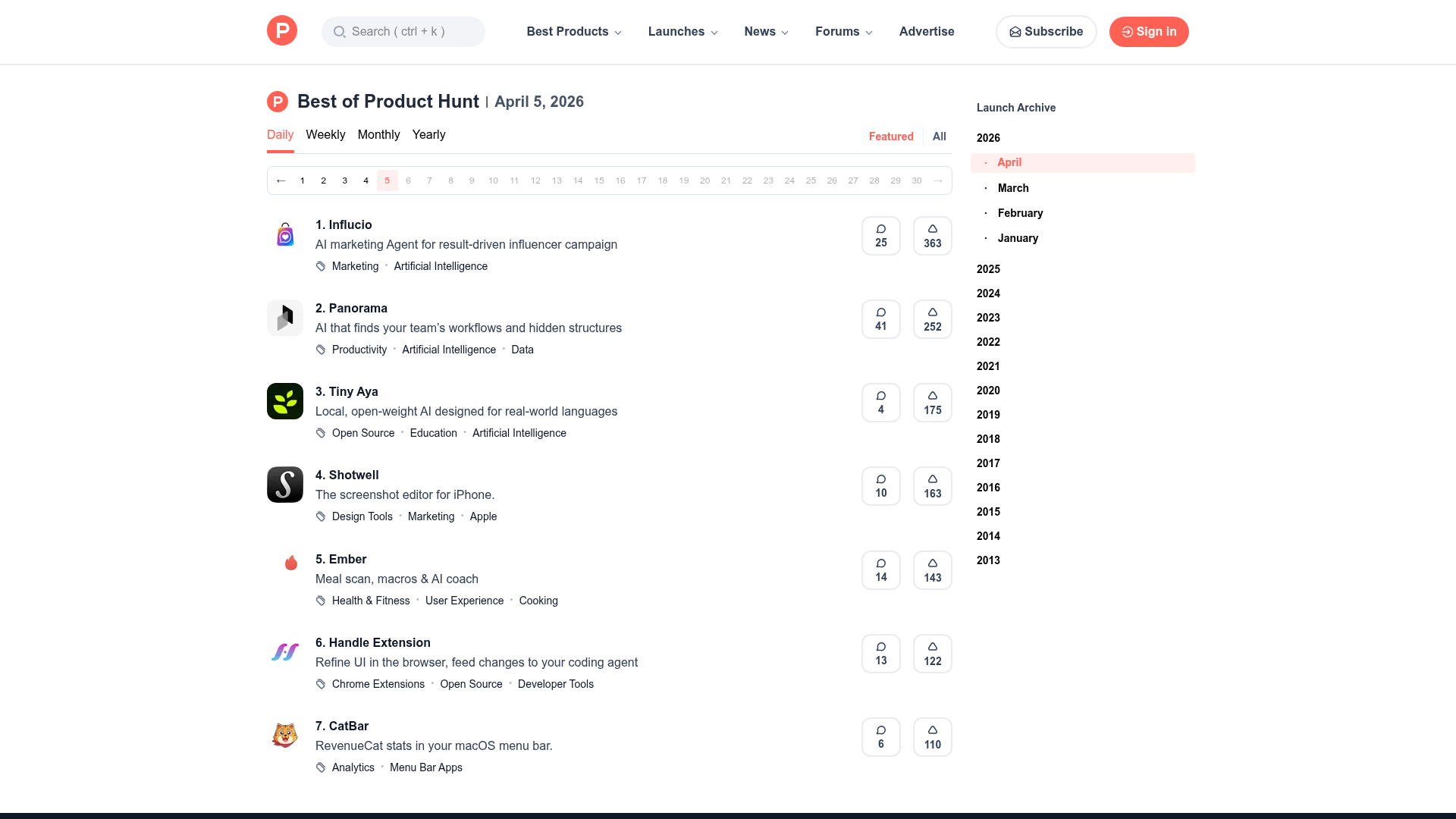The width and height of the screenshot is (1456, 819).
Task: Expand the 2023 launch archive year
Action: click(988, 318)
